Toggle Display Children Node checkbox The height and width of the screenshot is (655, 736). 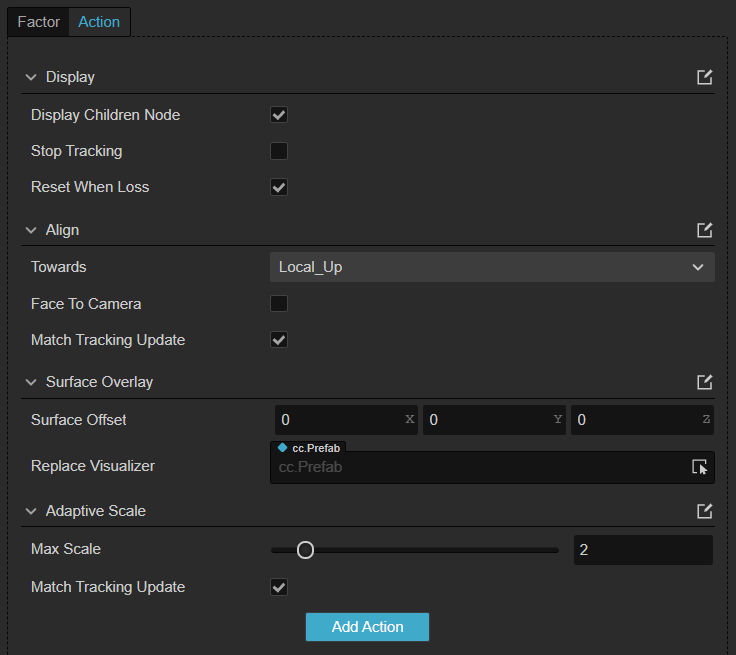(279, 115)
